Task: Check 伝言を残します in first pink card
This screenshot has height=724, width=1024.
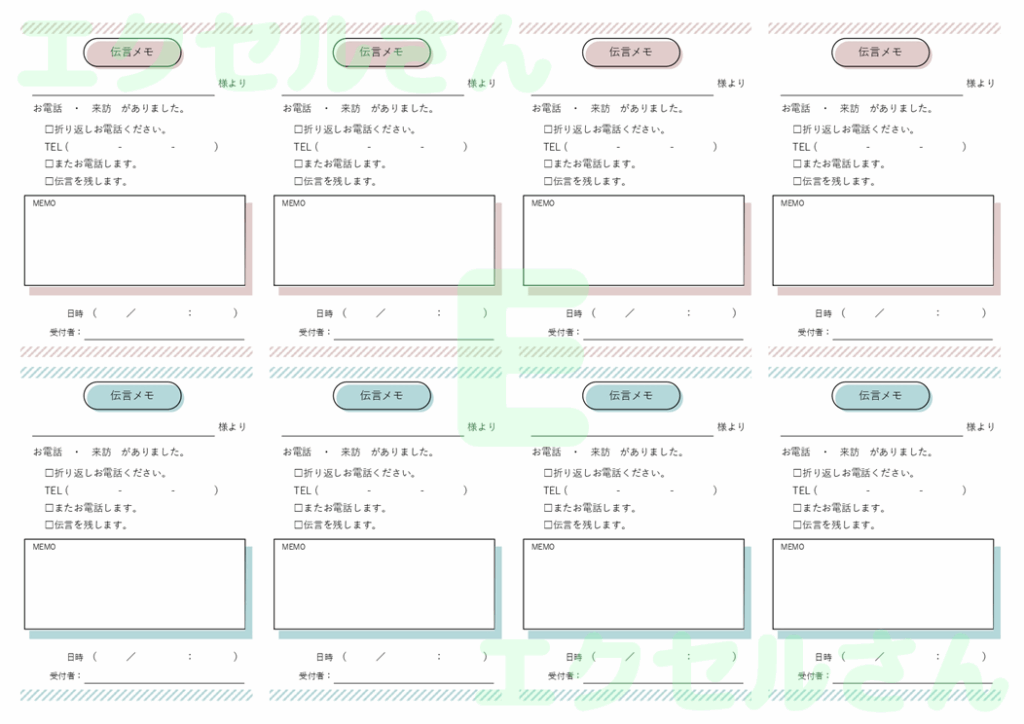Action: coord(49,181)
